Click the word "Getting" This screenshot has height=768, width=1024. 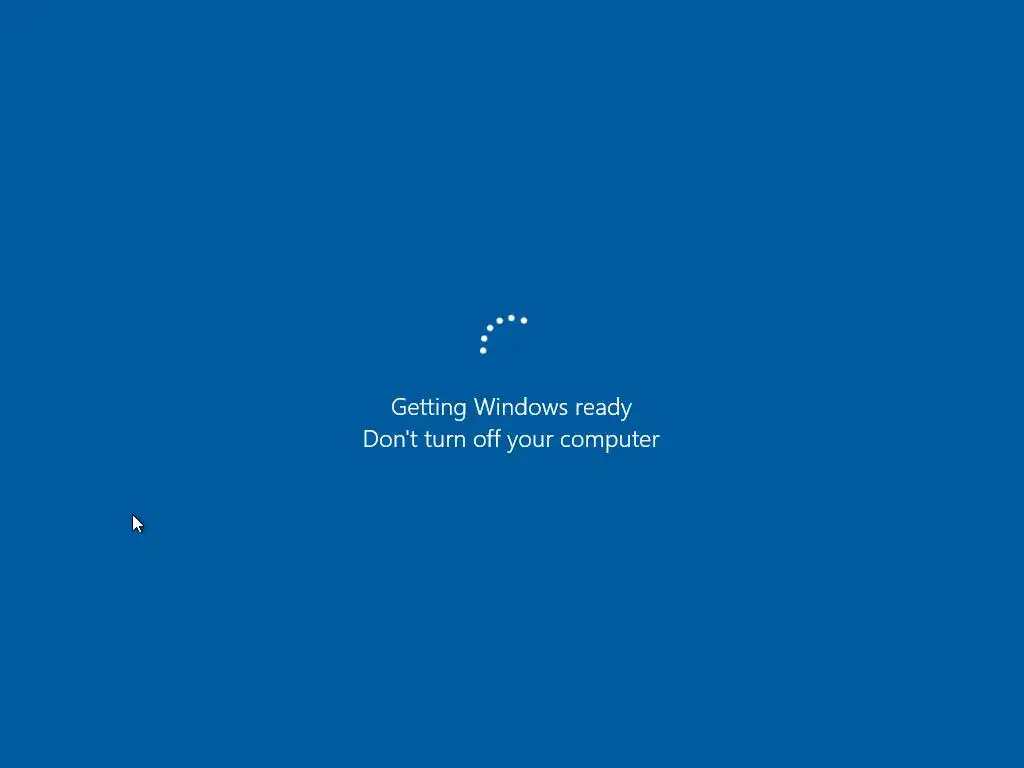[428, 408]
